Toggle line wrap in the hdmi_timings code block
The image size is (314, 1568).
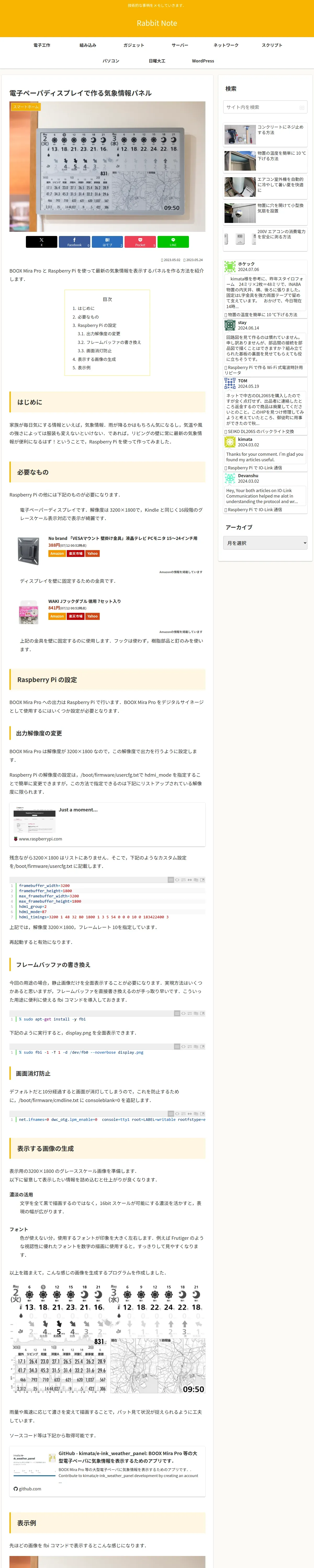click(x=183, y=880)
